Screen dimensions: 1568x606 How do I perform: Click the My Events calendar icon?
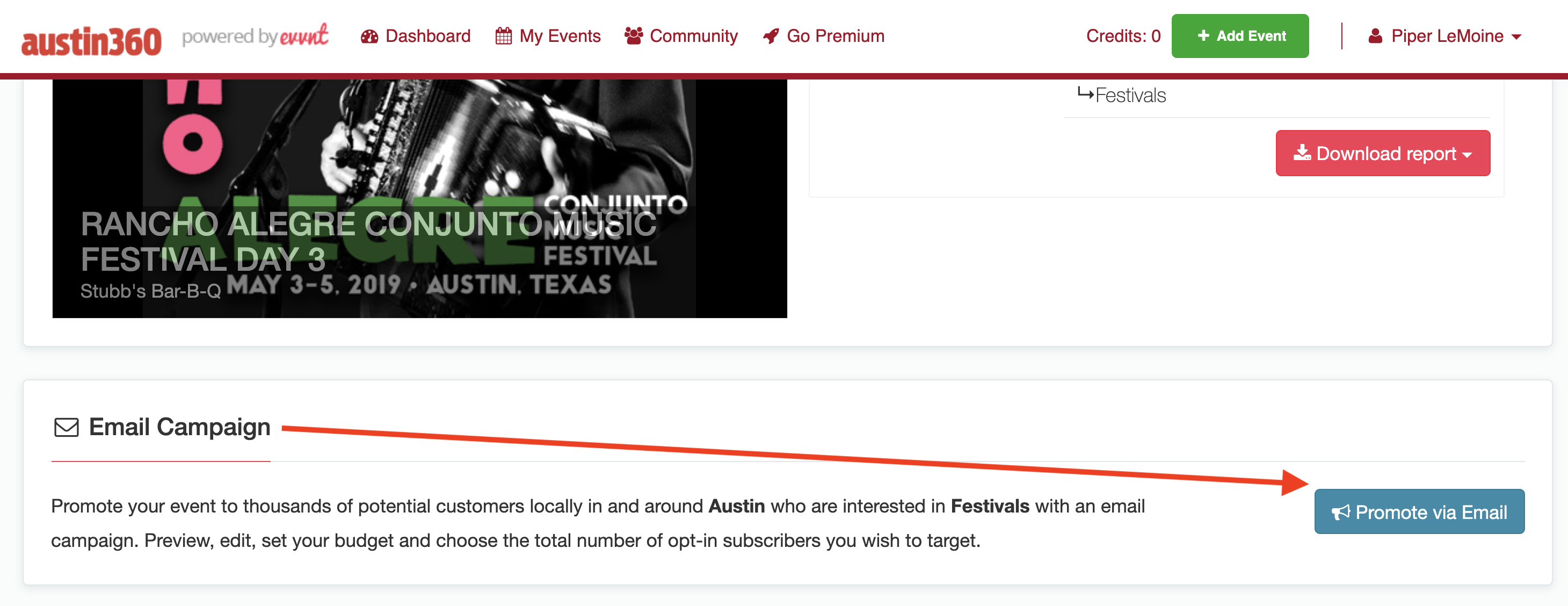coord(503,36)
